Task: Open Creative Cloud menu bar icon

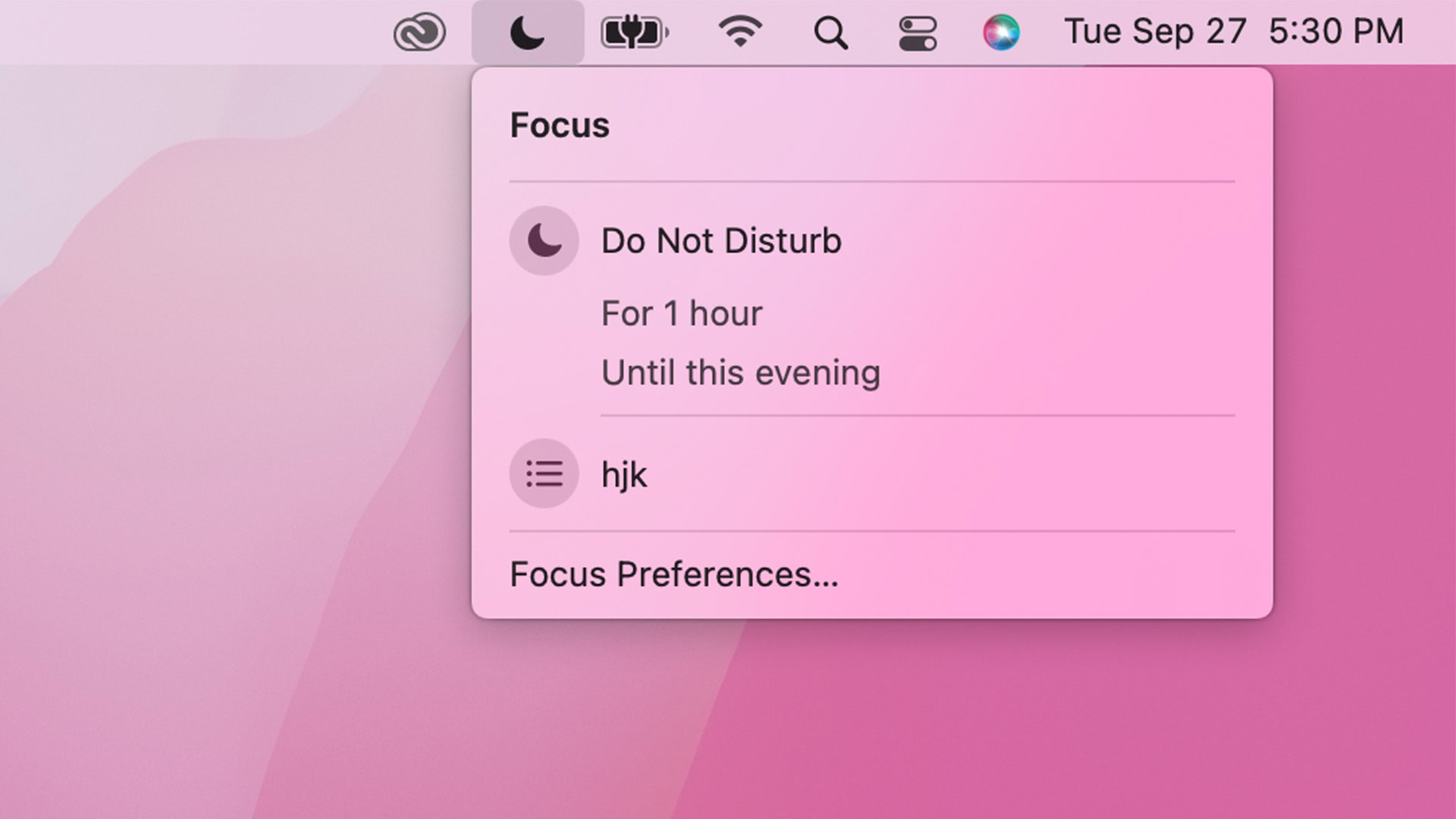Action: click(419, 33)
